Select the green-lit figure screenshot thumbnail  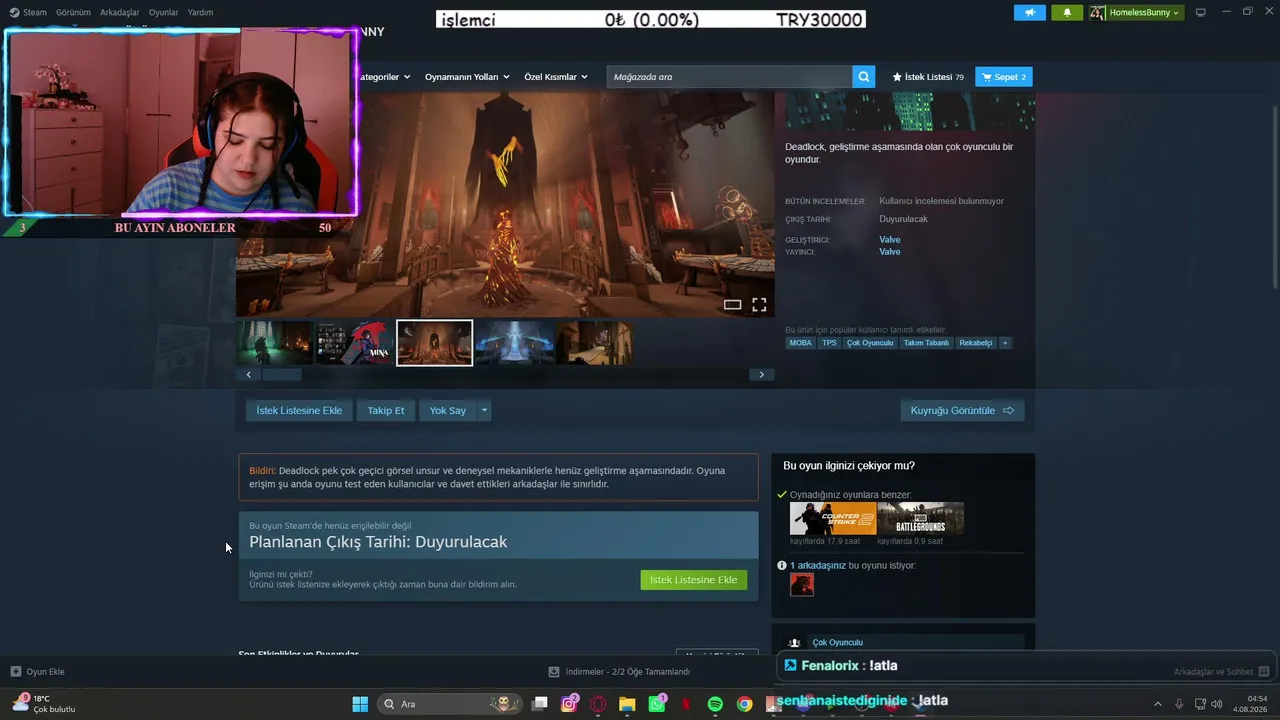pos(275,343)
